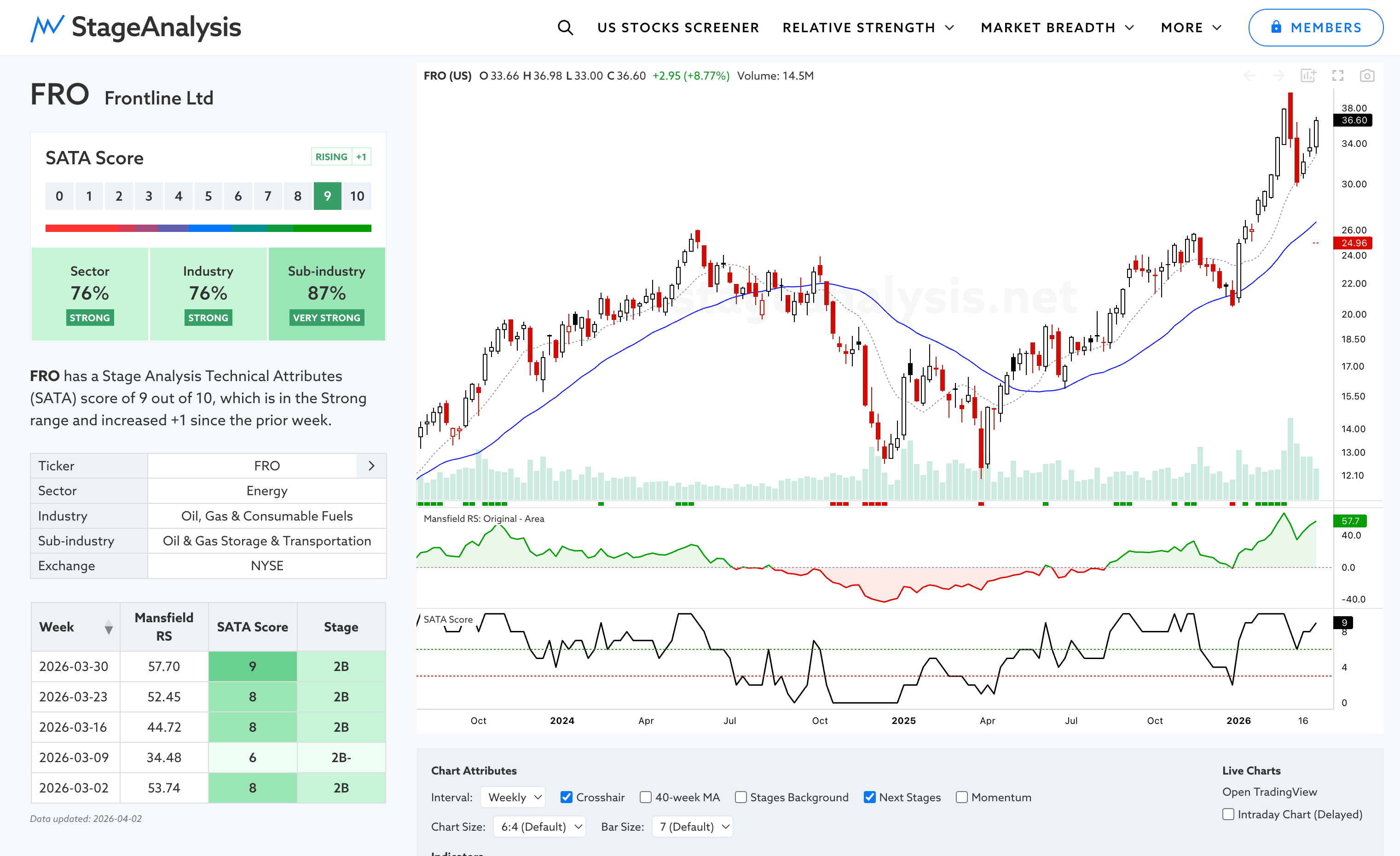This screenshot has width=1400, height=856.
Task: Click the Week column sort arrows
Action: pyautogui.click(x=109, y=627)
